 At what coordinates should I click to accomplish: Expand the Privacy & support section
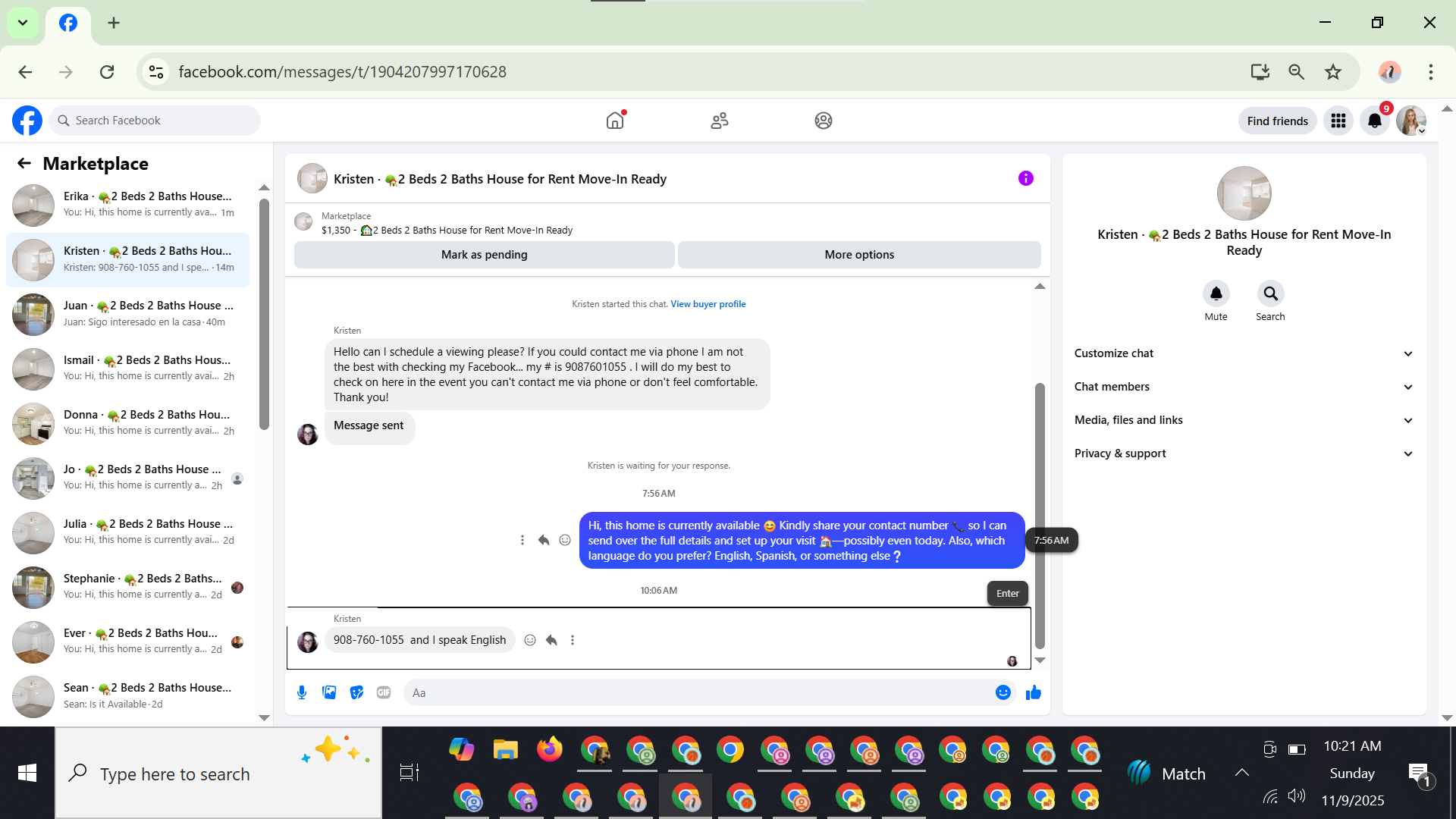coord(1244,453)
